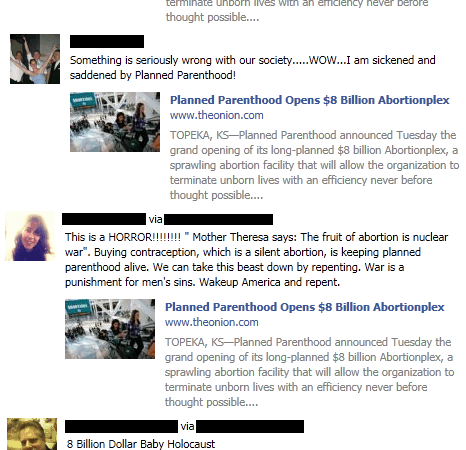Open the man's profile picture at the bottom
The image size is (466, 450).
(x=32, y=434)
